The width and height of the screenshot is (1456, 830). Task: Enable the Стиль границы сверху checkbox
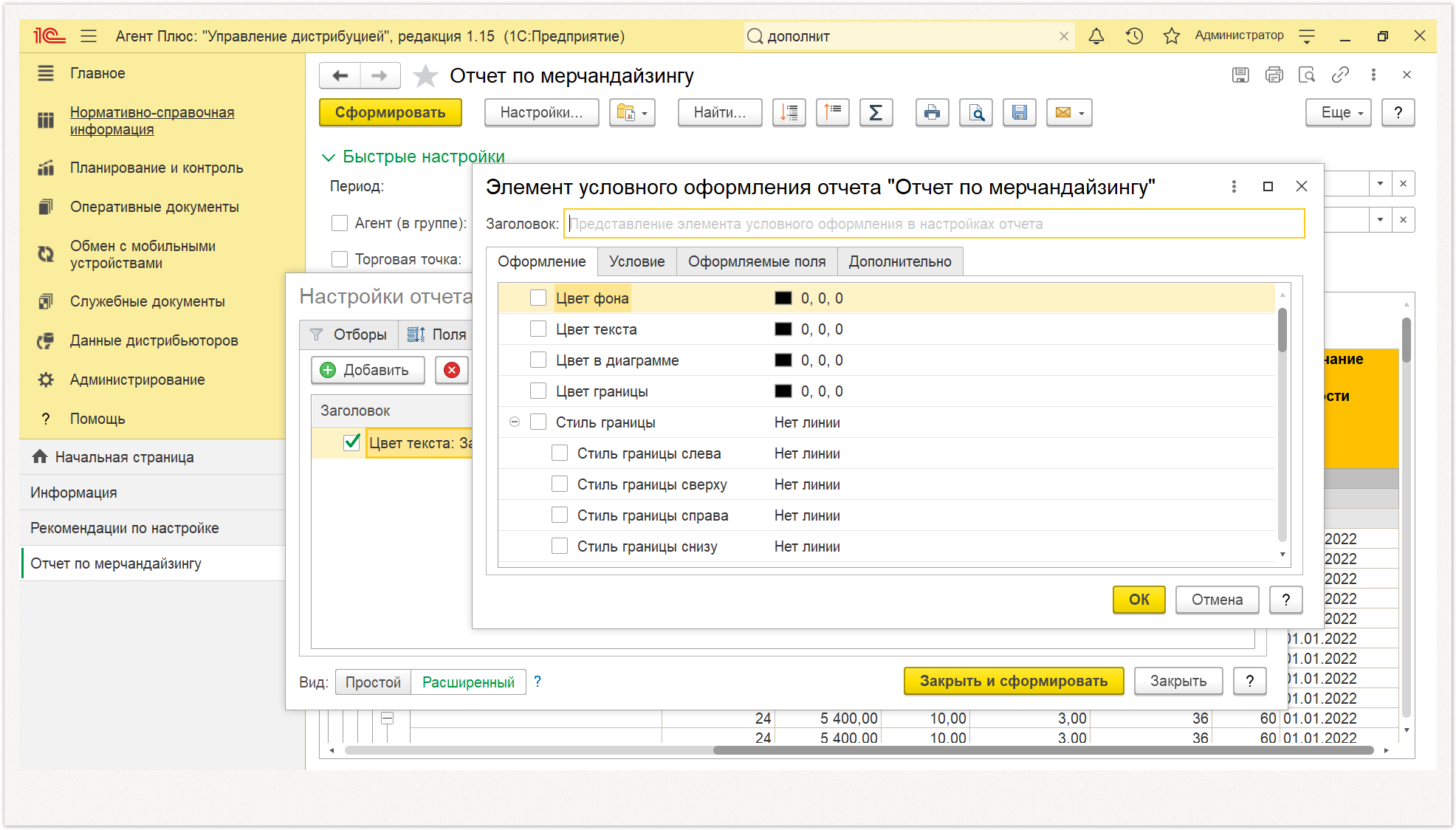pos(560,484)
